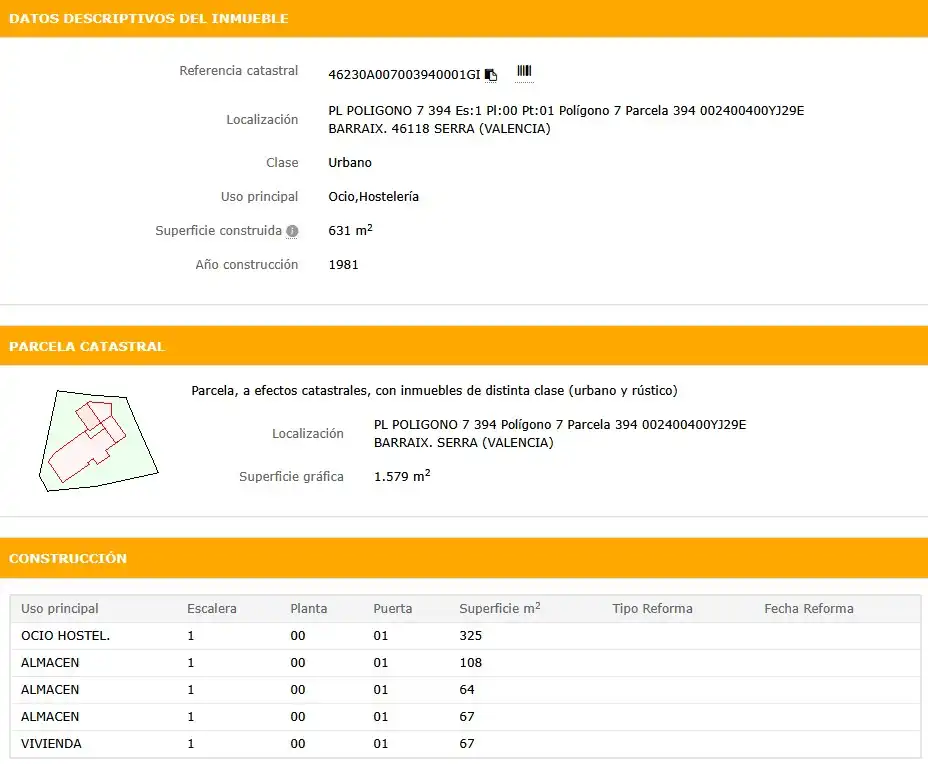This screenshot has width=928, height=764.
Task: Click the 'BARRAIX. 46118 SERRA (VALENCIA)' address line
Action: [439, 128]
